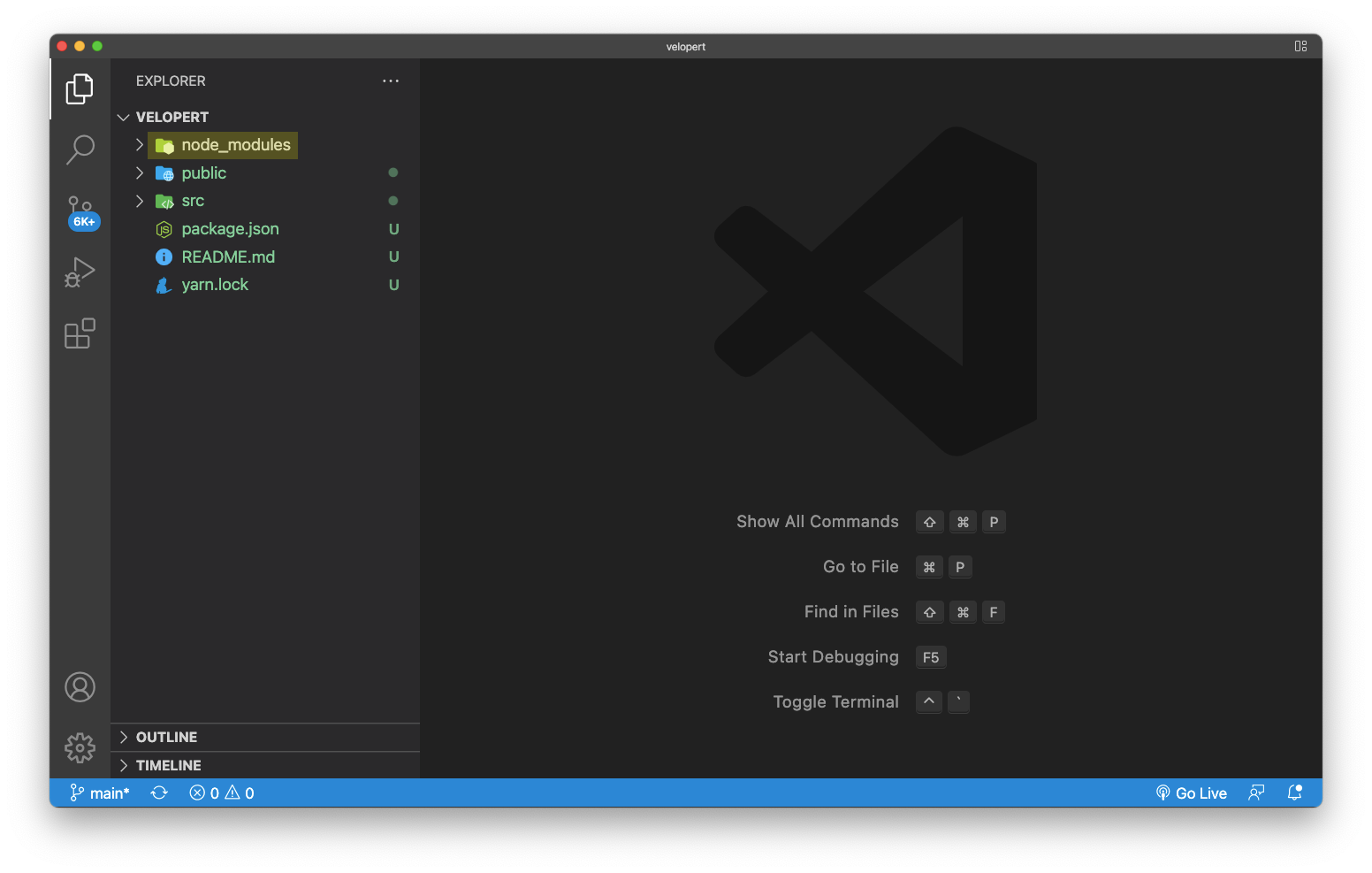1372x873 pixels.
Task: Open notifications bell in status bar
Action: tap(1295, 793)
